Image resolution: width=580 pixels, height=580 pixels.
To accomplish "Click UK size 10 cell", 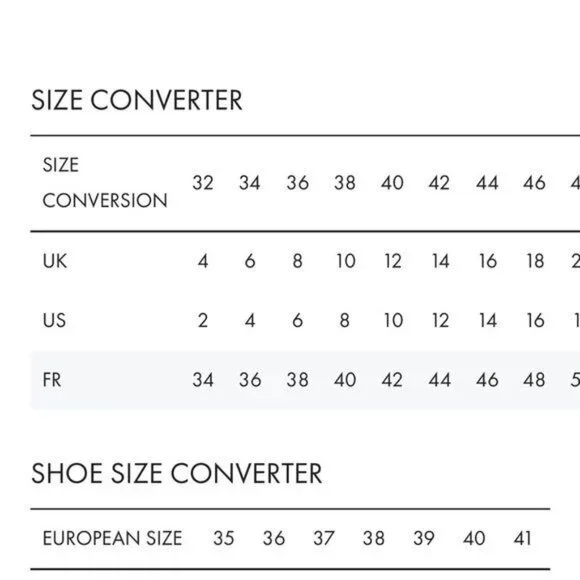I will [x=345, y=261].
